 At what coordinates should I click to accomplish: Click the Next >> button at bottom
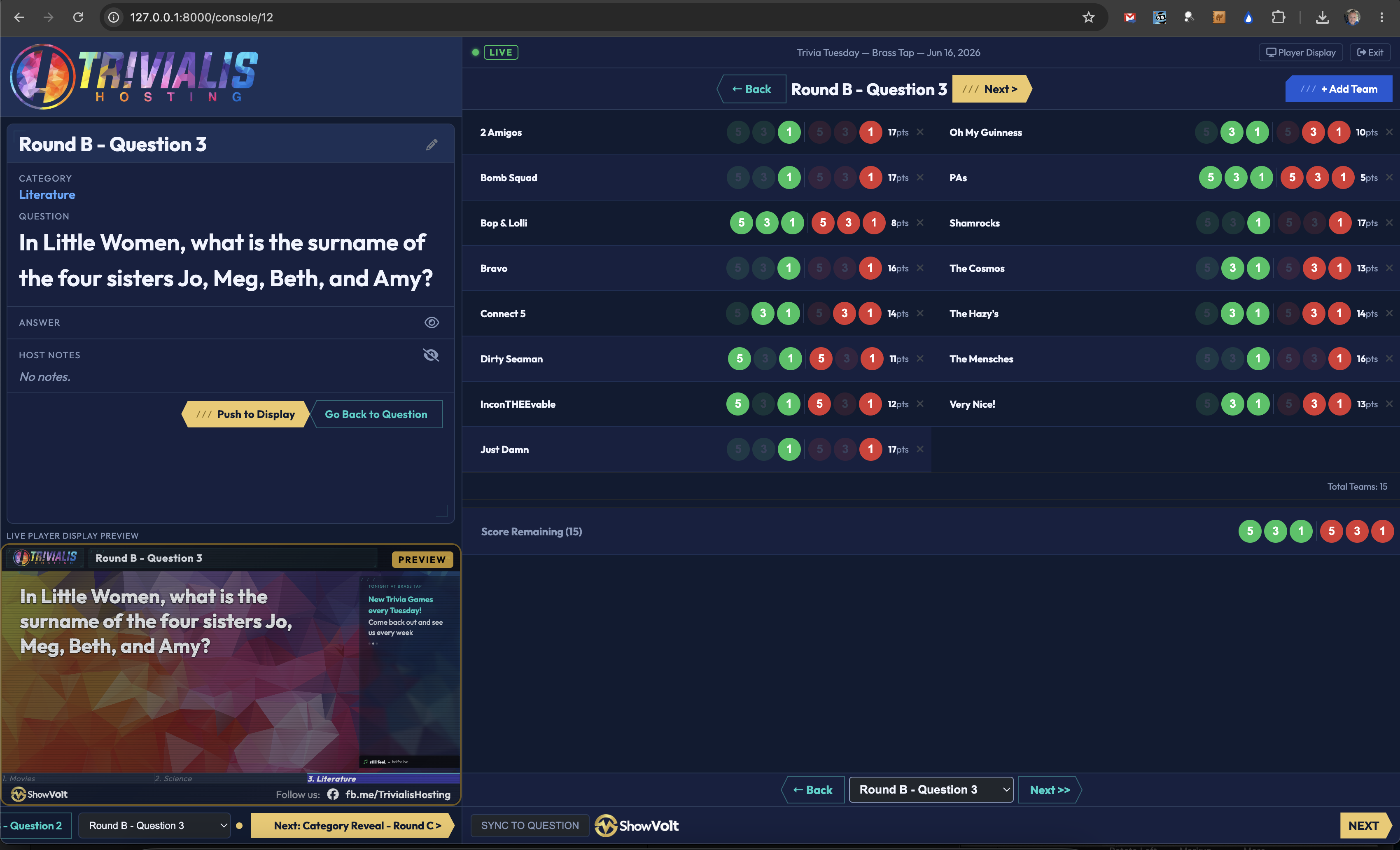click(x=1050, y=790)
